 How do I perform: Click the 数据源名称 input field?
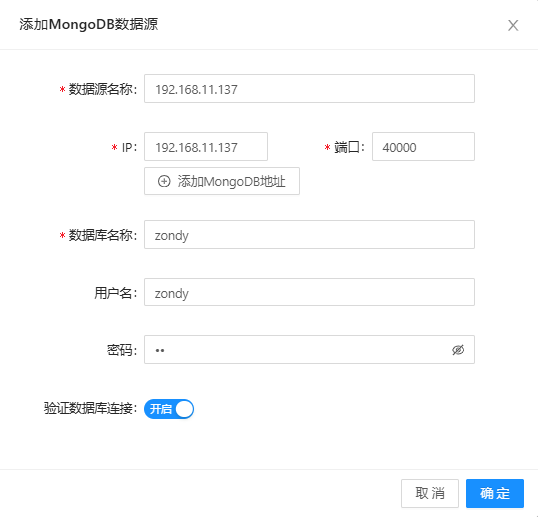tap(309, 89)
